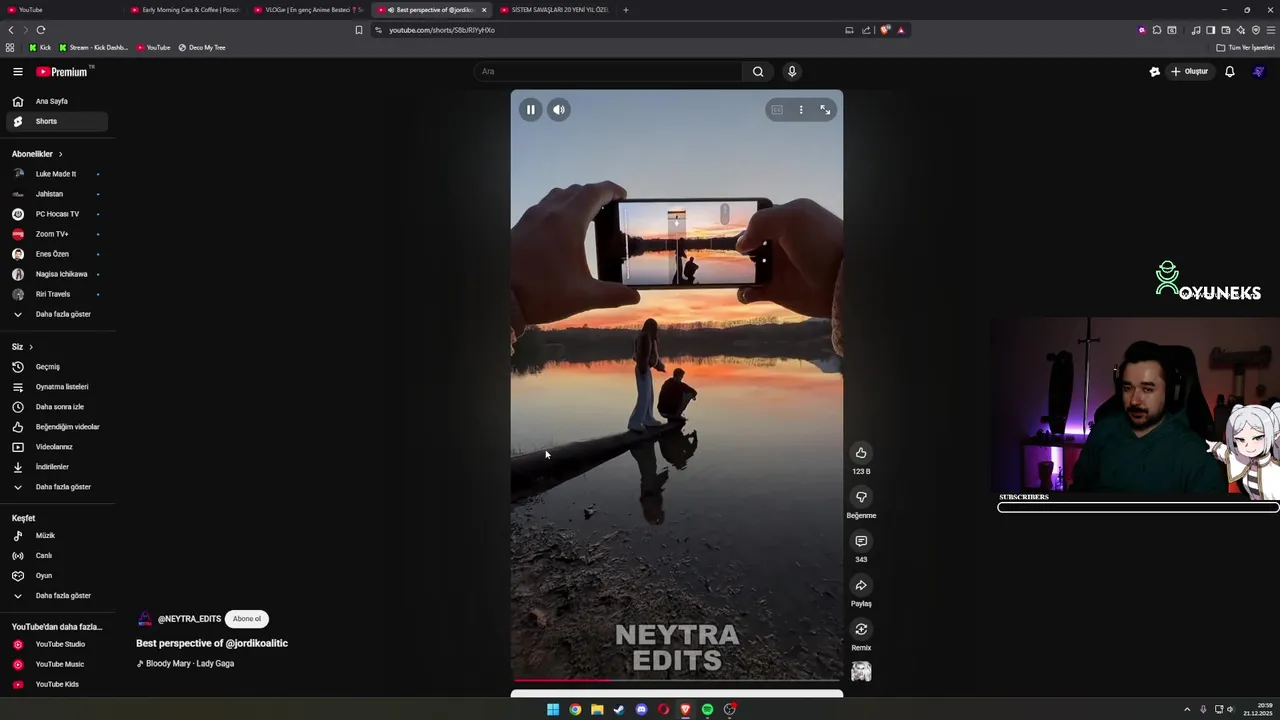Open the Brave browser main menu
This screenshot has height=720, width=1280.
[x=1270, y=30]
